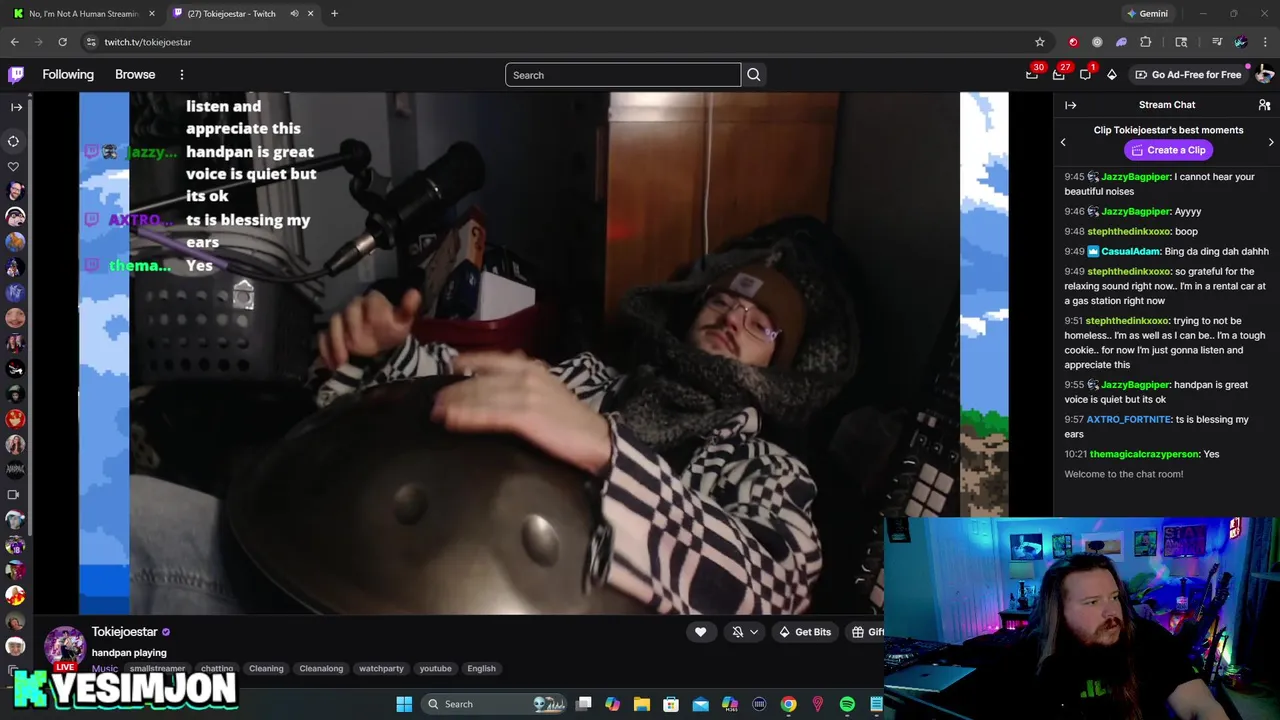Image resolution: width=1280 pixels, height=720 pixels.
Task: Select the Cleaning tag
Action: click(x=266, y=668)
